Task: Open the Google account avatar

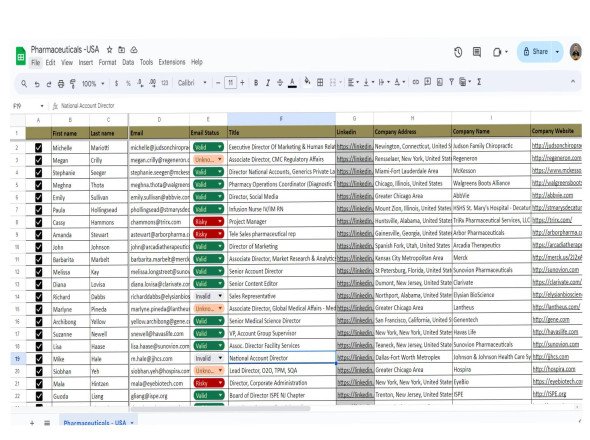Action: (575, 52)
